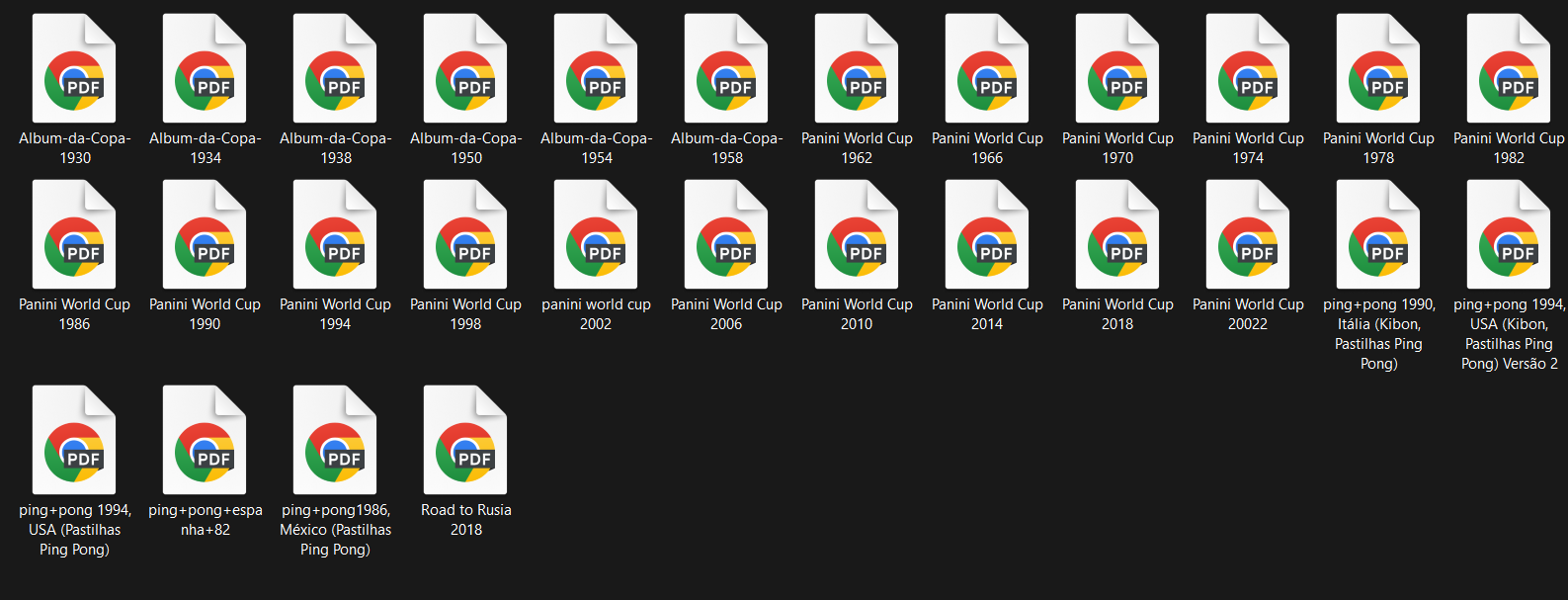The image size is (1568, 600).
Task: Click the 'ping+pong+espanha+82' file name
Action: 205,520
